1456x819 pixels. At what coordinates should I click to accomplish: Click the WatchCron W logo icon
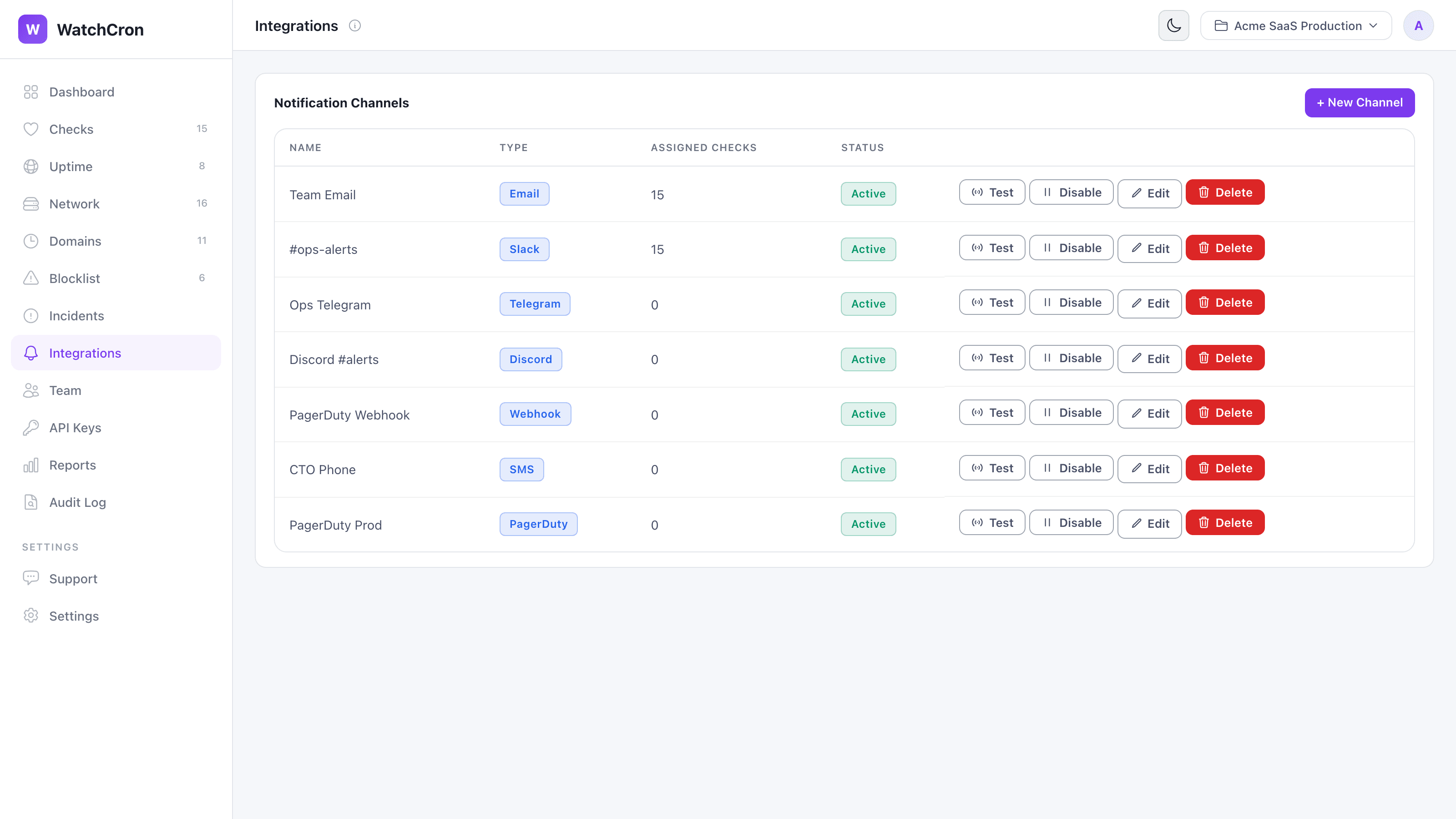[x=33, y=30]
